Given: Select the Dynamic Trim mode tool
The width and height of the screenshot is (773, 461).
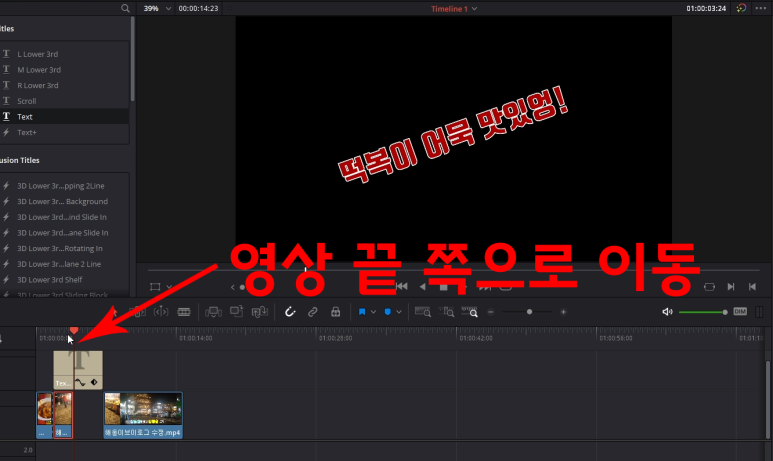Looking at the screenshot, I should tap(161, 312).
